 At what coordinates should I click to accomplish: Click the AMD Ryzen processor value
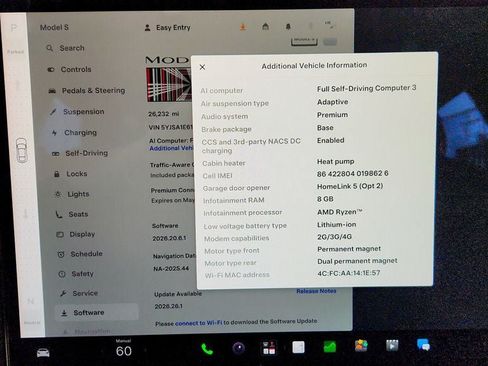(x=340, y=212)
